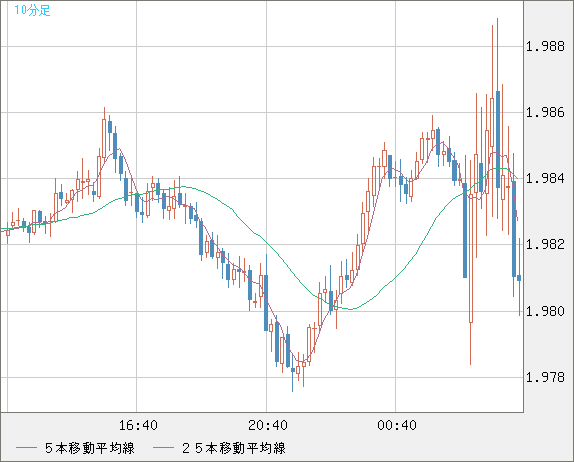Click the 1.978 price axis label
This screenshot has width=574, height=462.
pyautogui.click(x=545, y=377)
